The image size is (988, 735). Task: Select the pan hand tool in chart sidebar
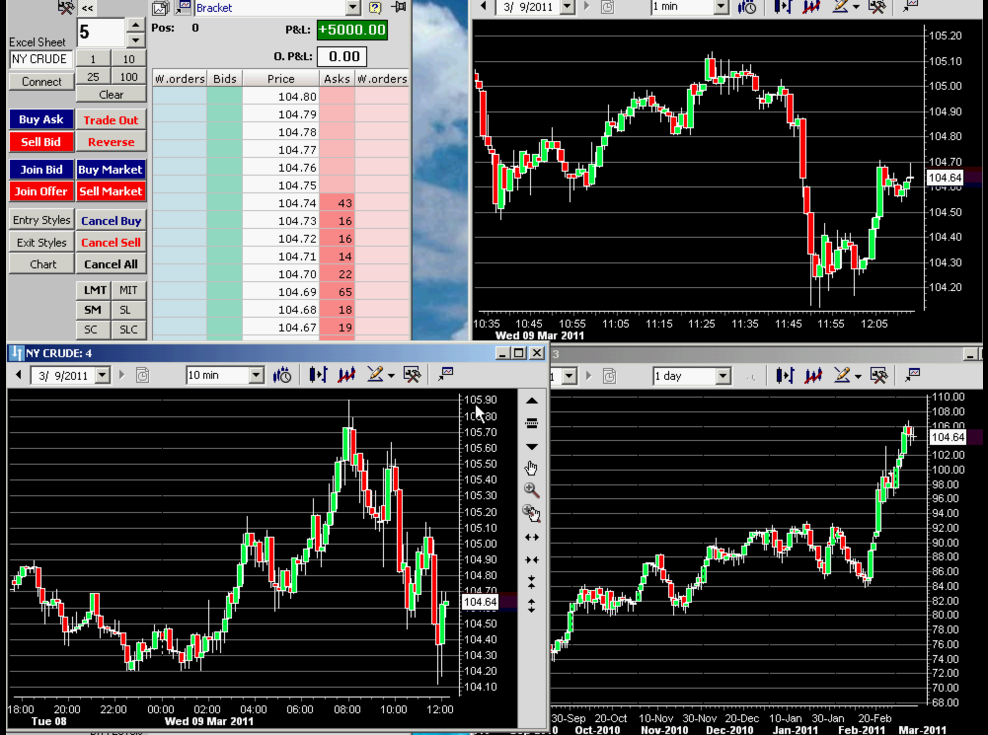[531, 468]
